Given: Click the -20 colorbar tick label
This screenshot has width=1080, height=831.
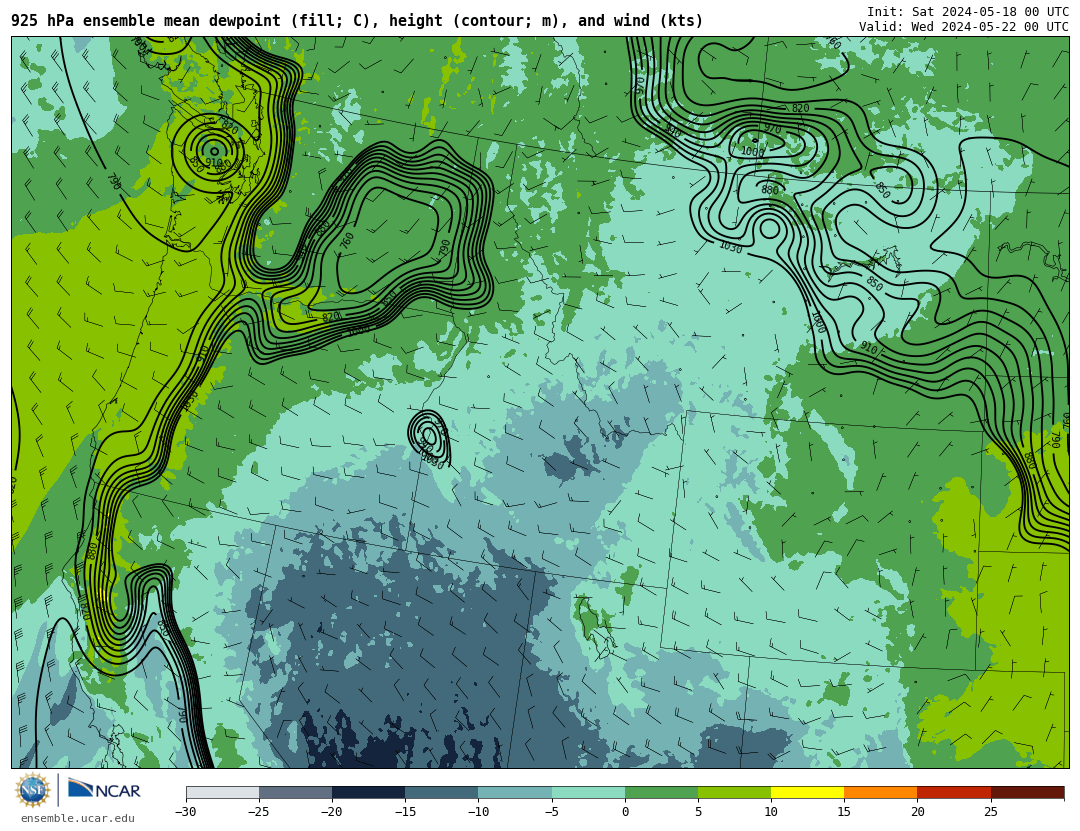Looking at the screenshot, I should (332, 812).
